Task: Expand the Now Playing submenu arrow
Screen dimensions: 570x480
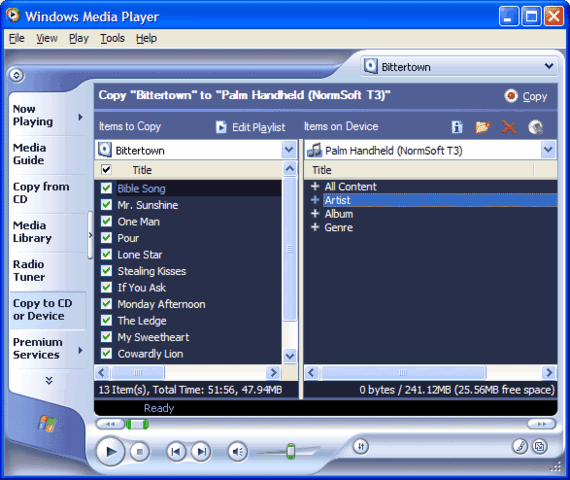Action: pos(80,117)
